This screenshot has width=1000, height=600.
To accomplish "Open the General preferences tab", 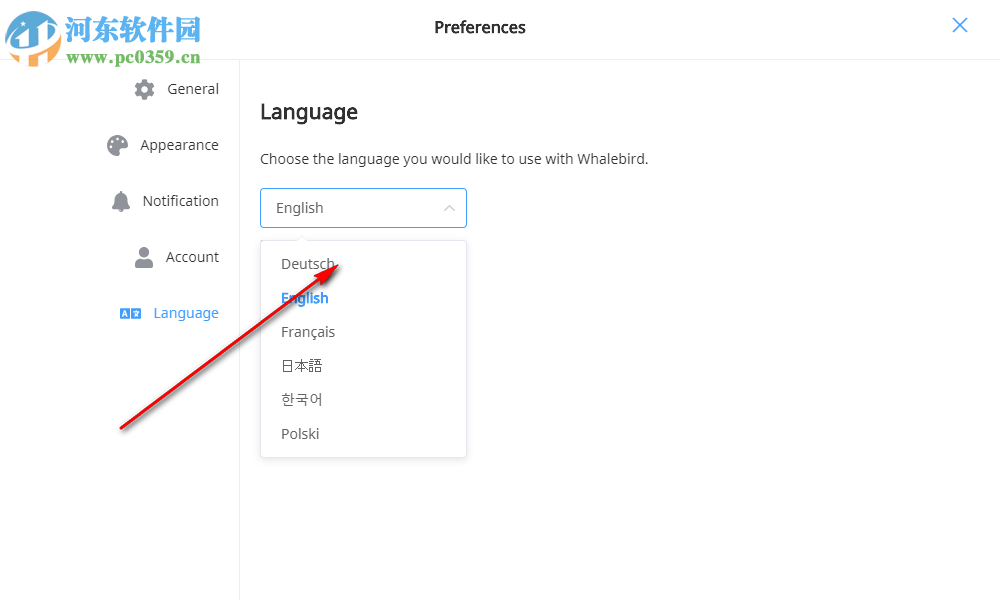I will pos(193,89).
